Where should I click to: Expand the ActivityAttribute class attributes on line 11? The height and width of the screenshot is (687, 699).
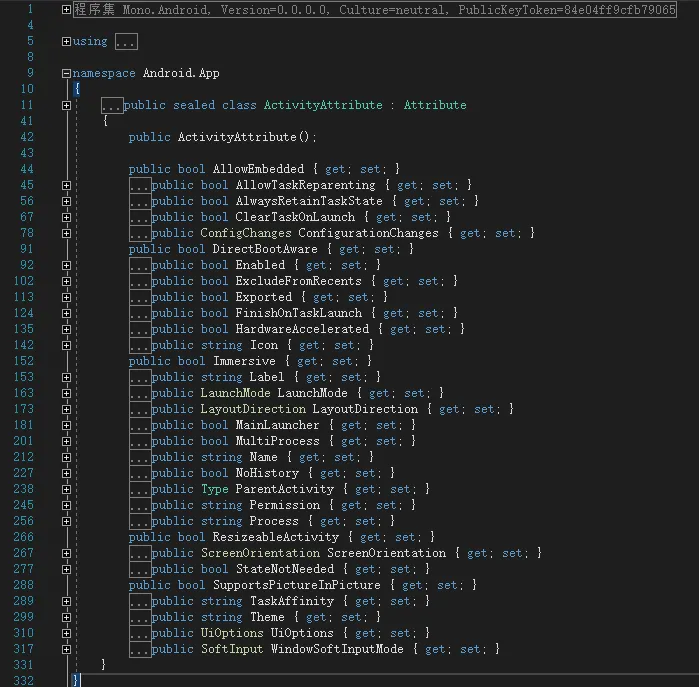pyautogui.click(x=66, y=105)
